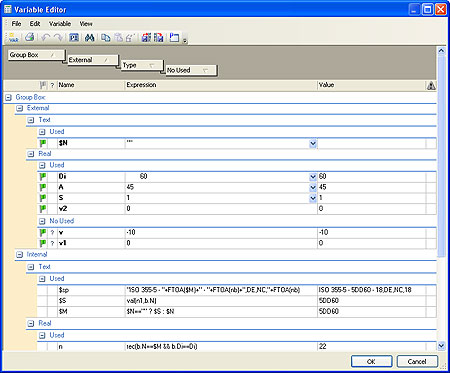
Task: Click the ISO 355-5 value cell
Action: [x=371, y=290]
